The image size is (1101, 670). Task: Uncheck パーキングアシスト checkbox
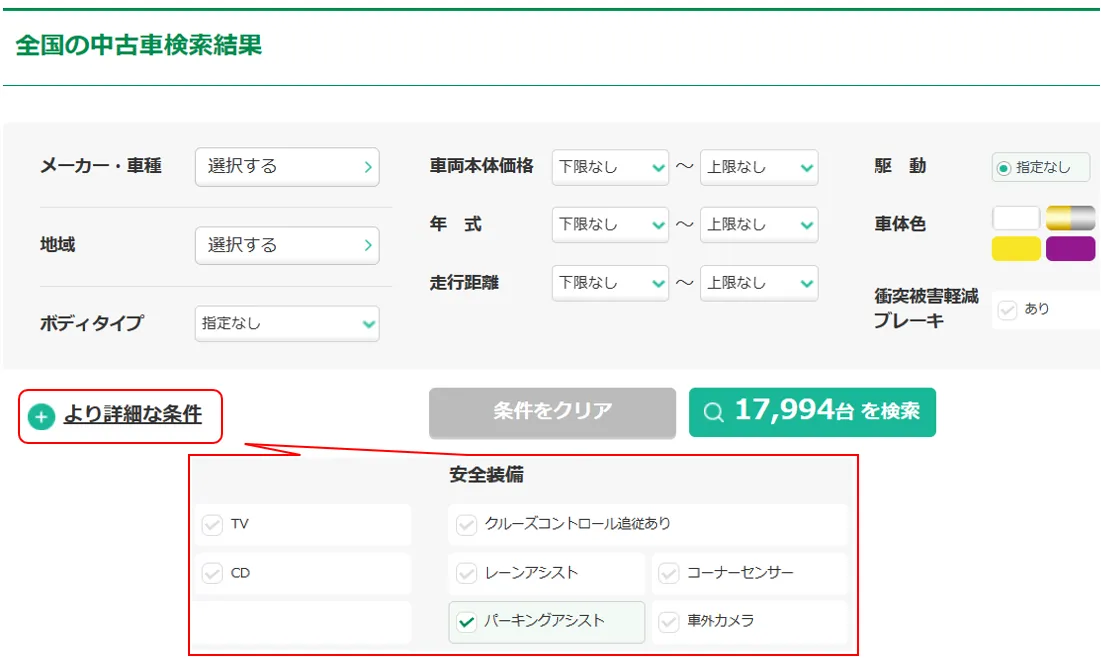[x=466, y=622]
